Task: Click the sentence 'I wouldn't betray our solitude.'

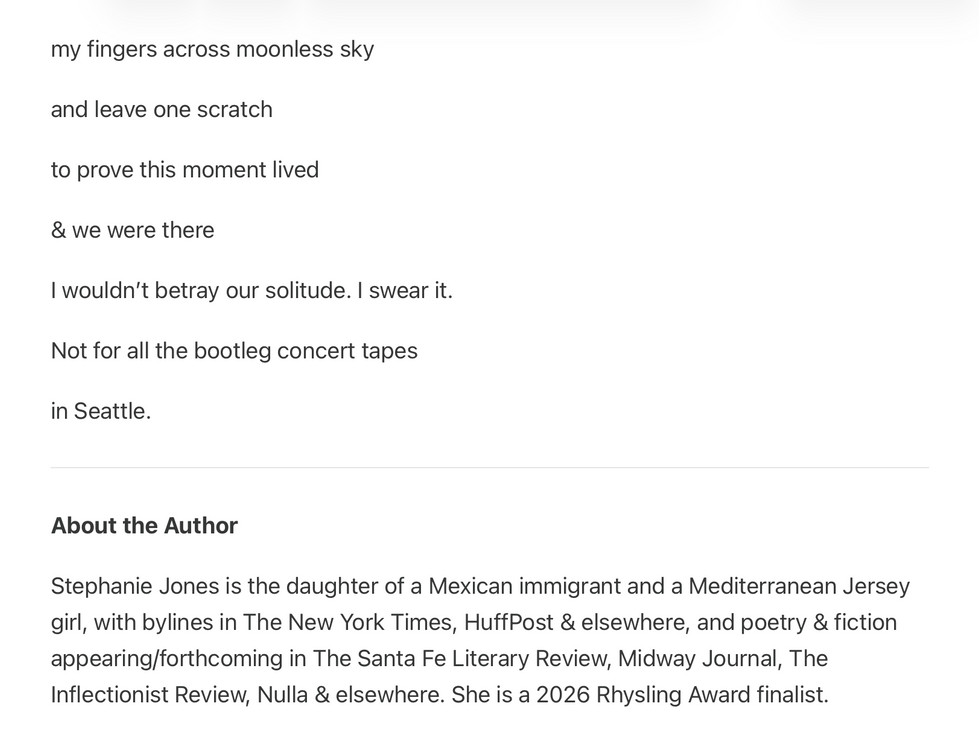Action: [x=201, y=291]
